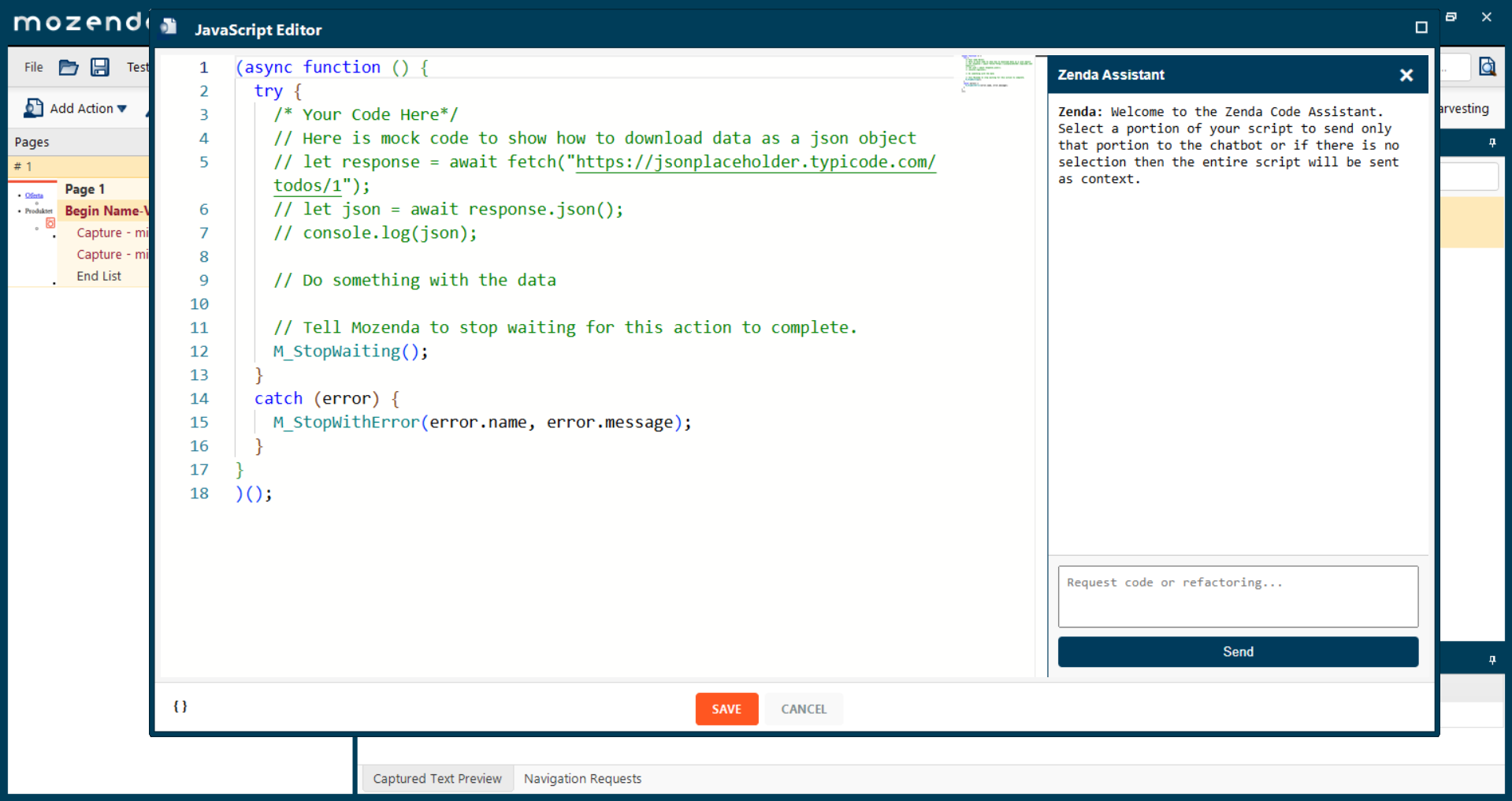Cancel the JavaScript Editor changes
This screenshot has width=1512, height=801.
tap(804, 709)
